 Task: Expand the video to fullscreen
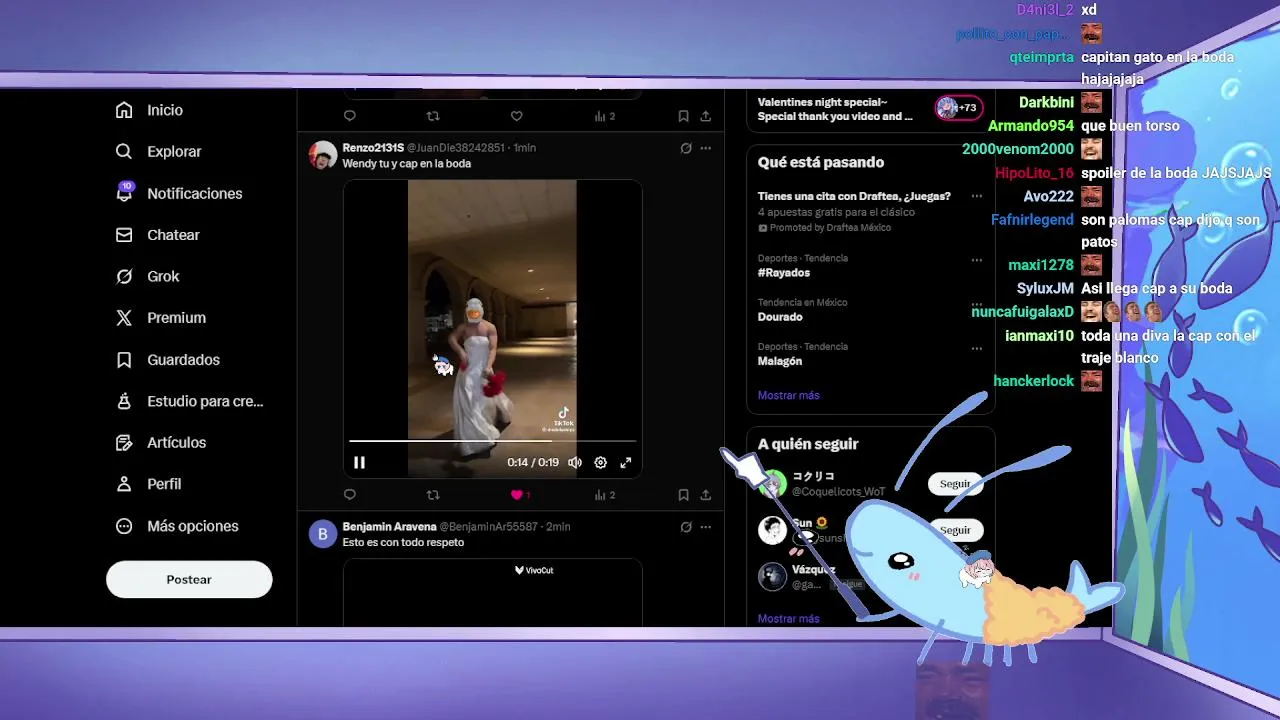(x=626, y=462)
